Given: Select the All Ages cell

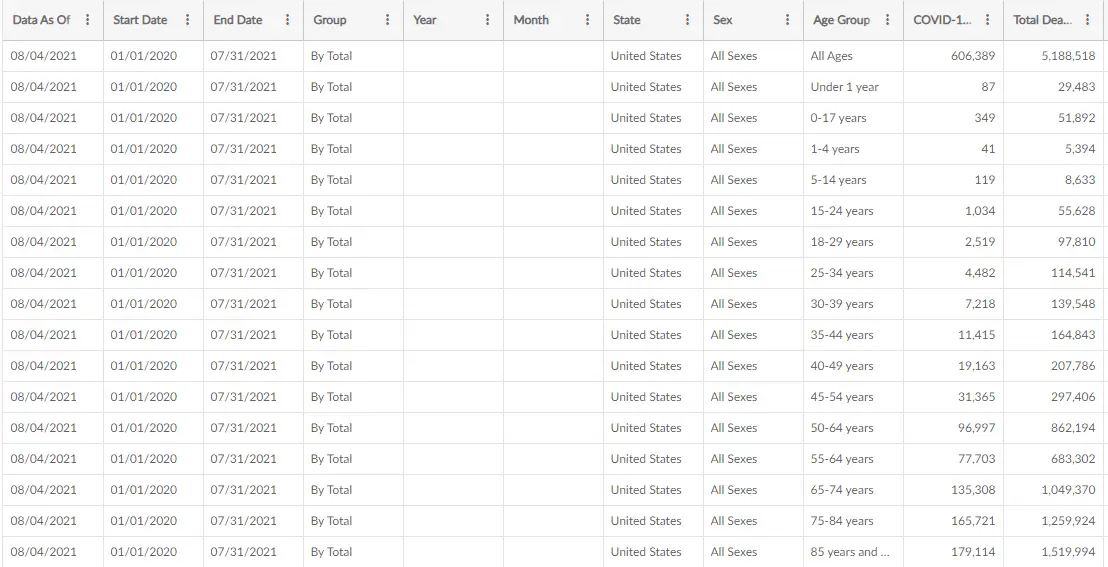Looking at the screenshot, I should pyautogui.click(x=832, y=56).
